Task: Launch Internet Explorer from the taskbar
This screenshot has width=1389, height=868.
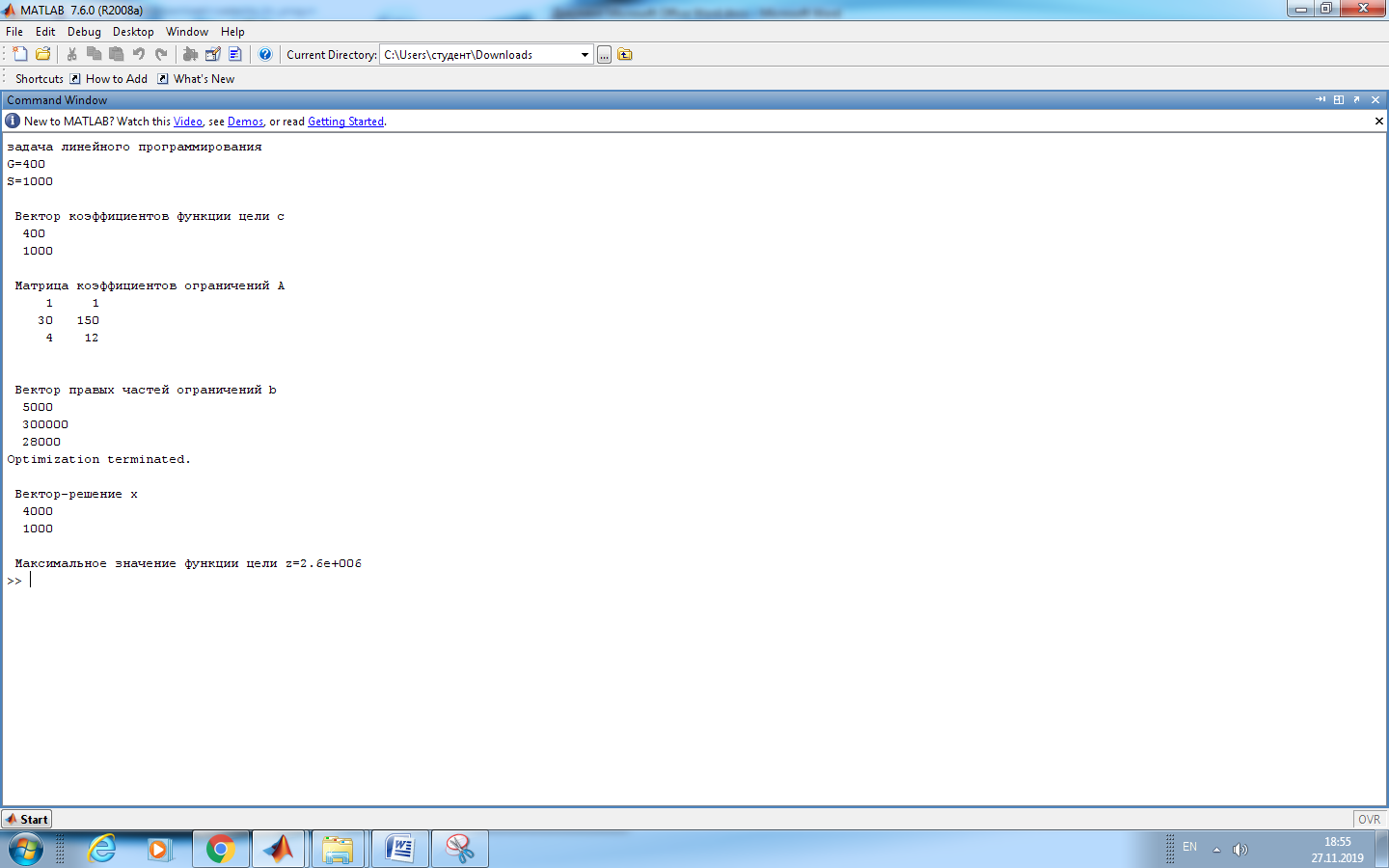Action: pyautogui.click(x=101, y=850)
